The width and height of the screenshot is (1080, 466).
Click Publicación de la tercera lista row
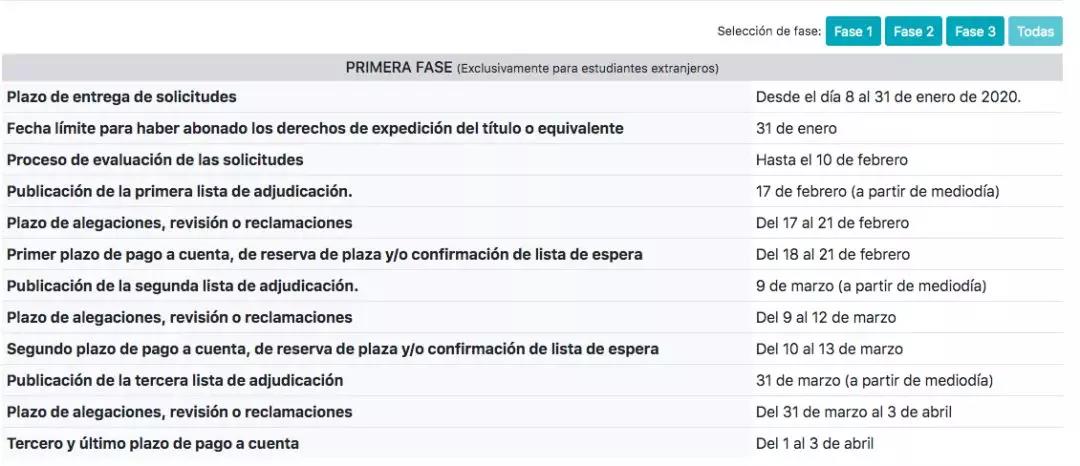click(532, 381)
